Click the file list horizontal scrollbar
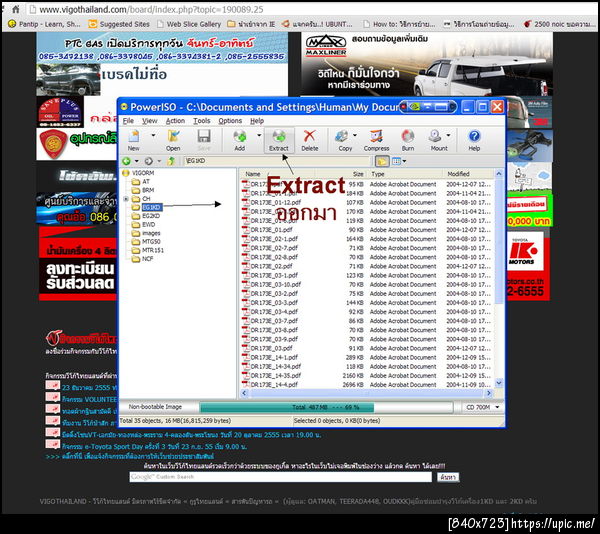Viewport: 600px width, 534px height. coord(367,393)
